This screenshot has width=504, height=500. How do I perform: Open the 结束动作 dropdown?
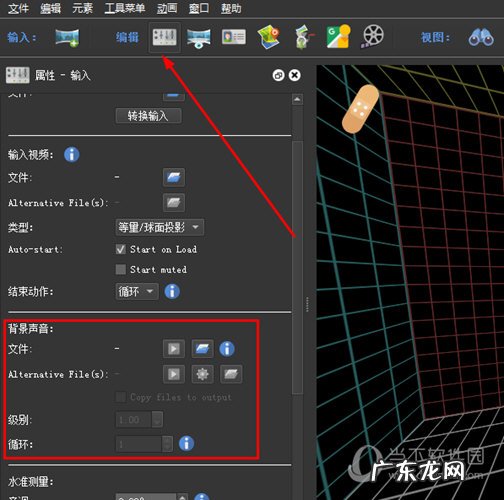(x=137, y=292)
